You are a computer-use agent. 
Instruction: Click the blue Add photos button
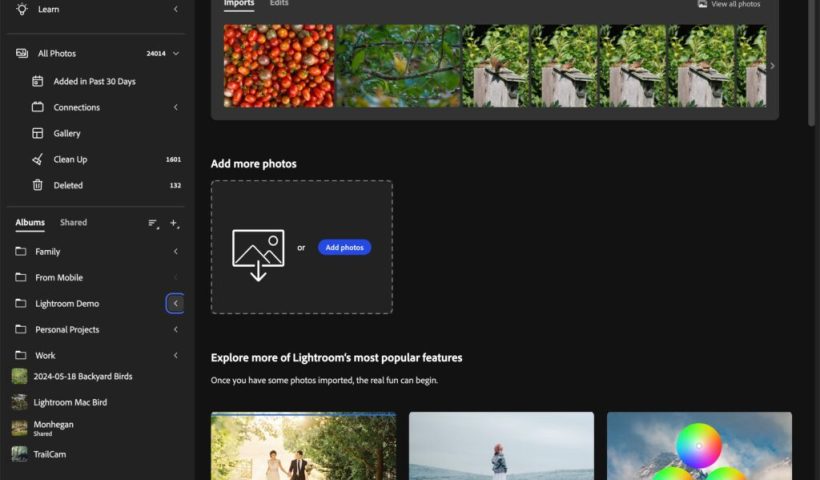[x=344, y=247]
